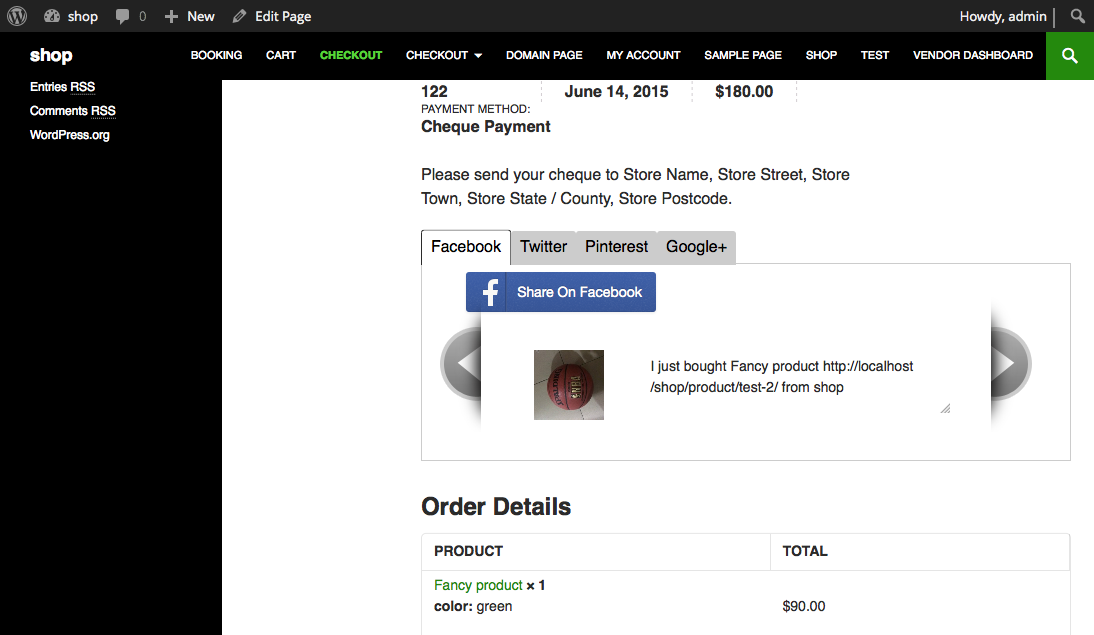The width and height of the screenshot is (1094, 635).
Task: Select the Google+ tab
Action: pyautogui.click(x=696, y=247)
